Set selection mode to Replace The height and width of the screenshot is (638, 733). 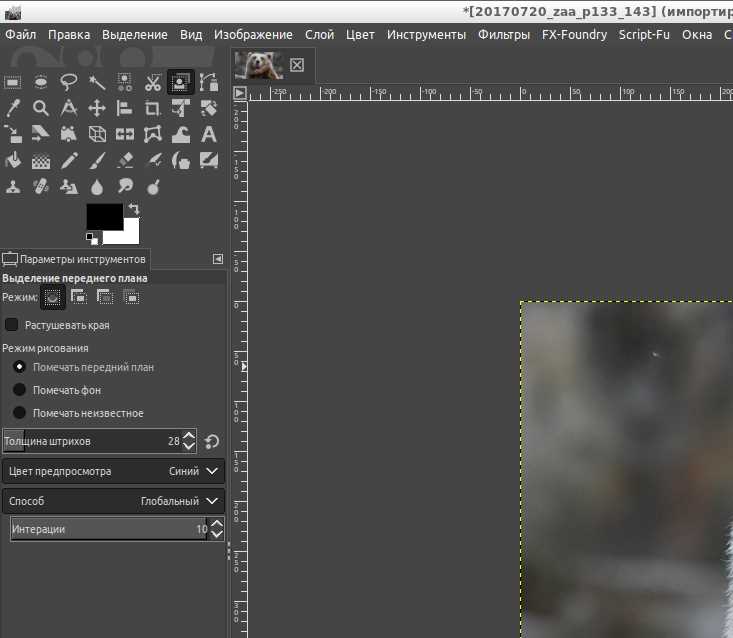[52, 297]
